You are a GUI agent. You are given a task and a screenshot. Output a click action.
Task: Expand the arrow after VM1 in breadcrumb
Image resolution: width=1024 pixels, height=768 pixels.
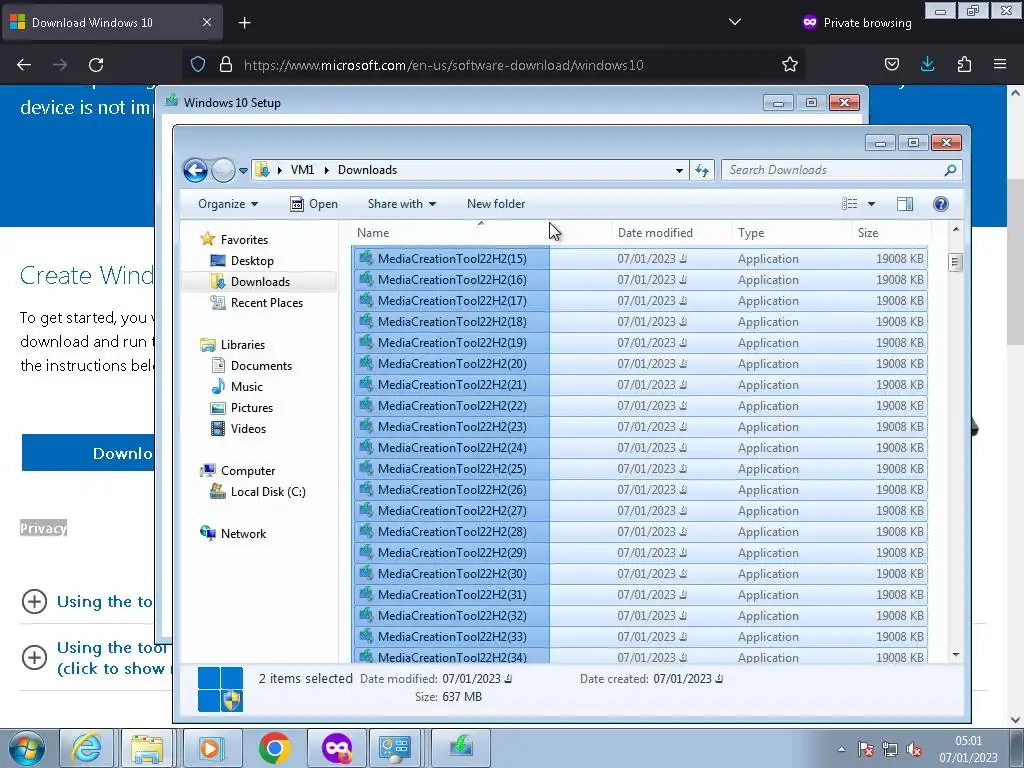click(327, 170)
